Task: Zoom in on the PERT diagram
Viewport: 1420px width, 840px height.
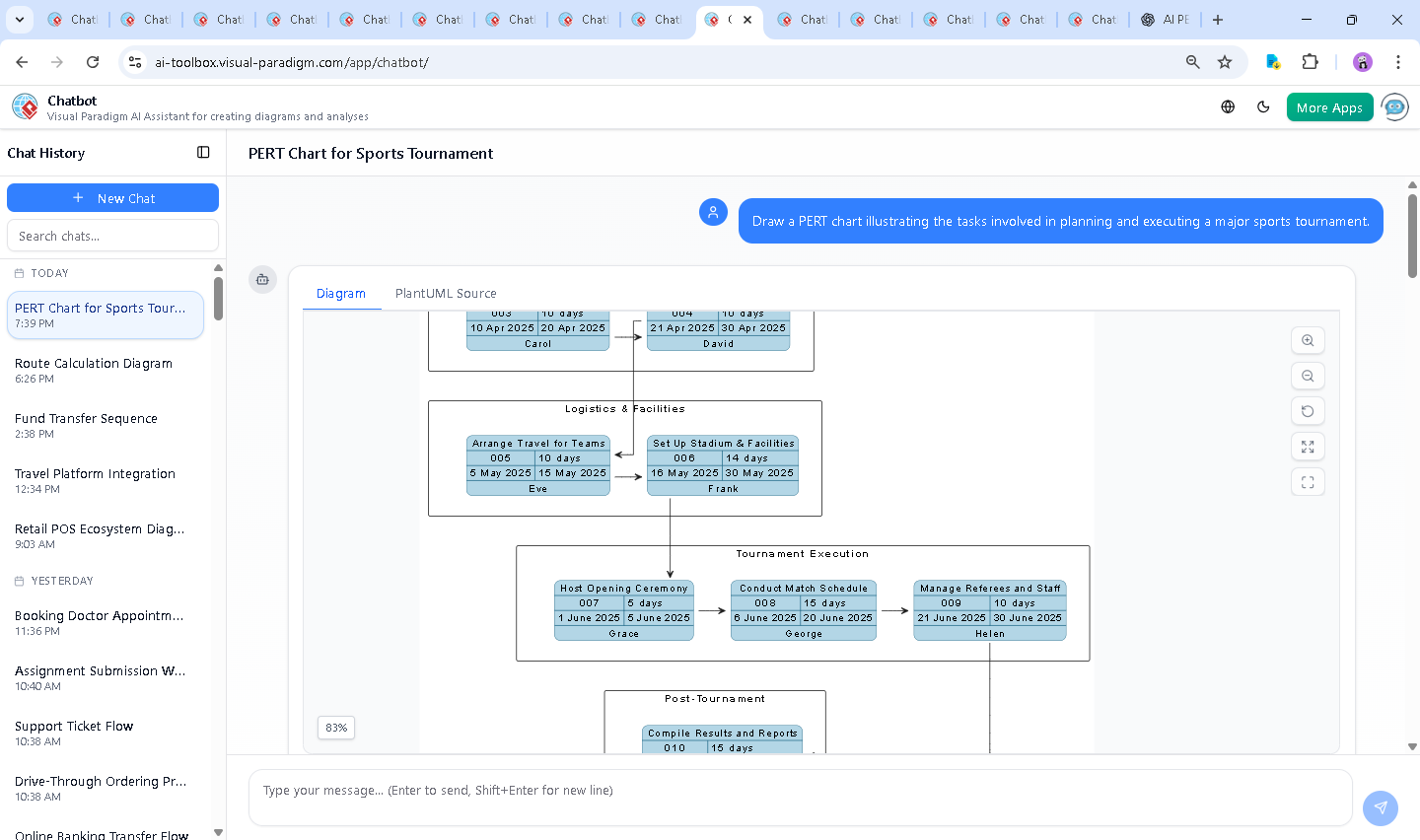Action: 1308,340
